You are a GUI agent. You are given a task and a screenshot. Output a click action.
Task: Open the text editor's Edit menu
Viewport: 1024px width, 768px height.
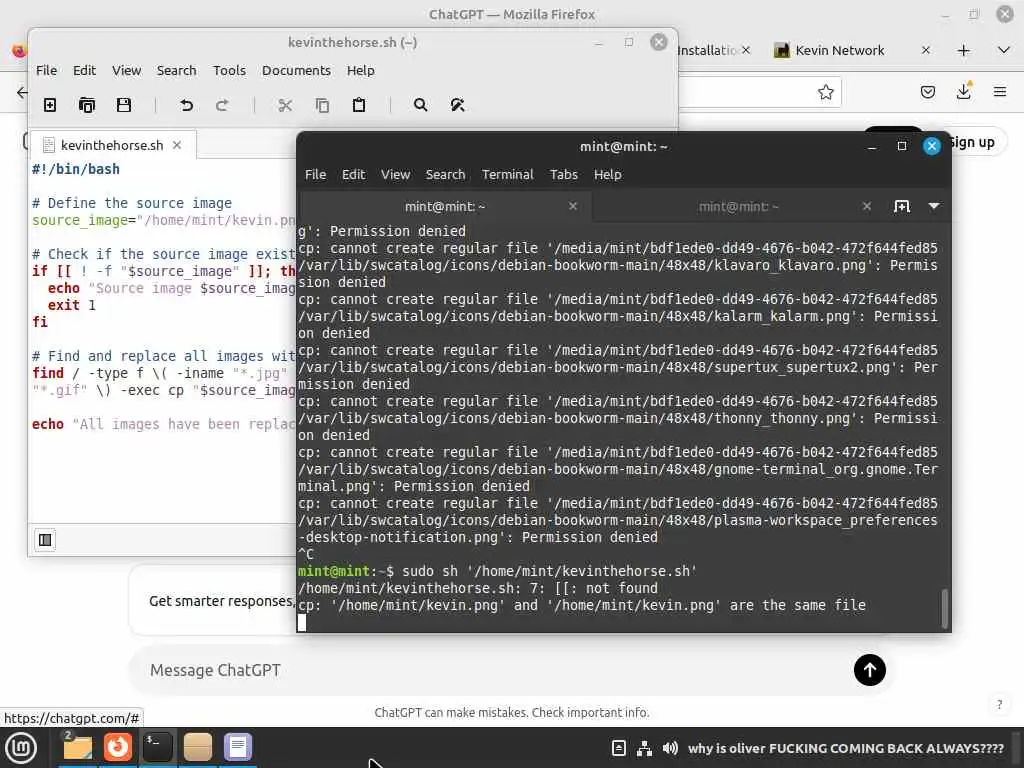point(84,71)
